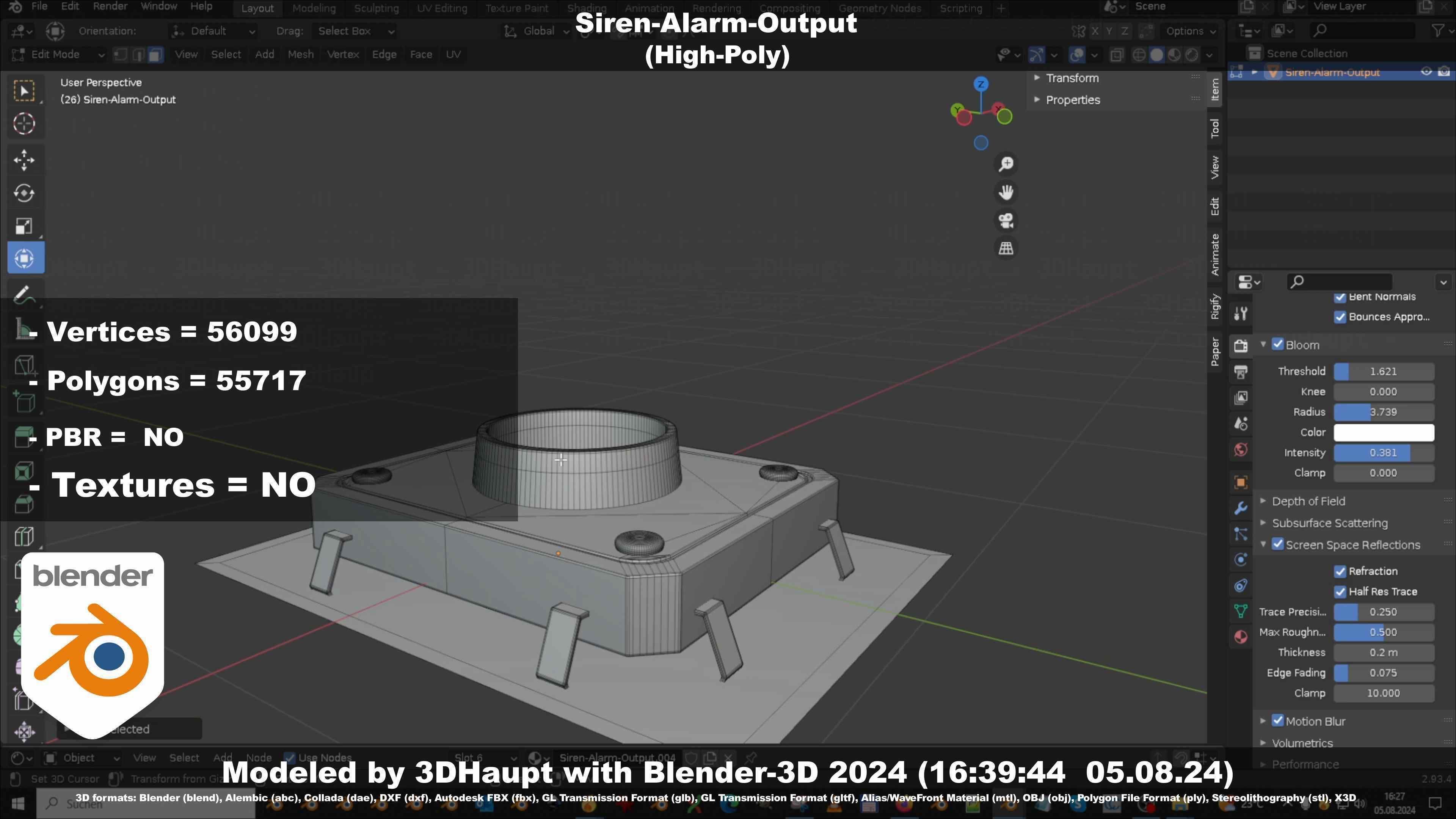
Task: Disable Screen Space Reflections checkbox
Action: [1277, 545]
